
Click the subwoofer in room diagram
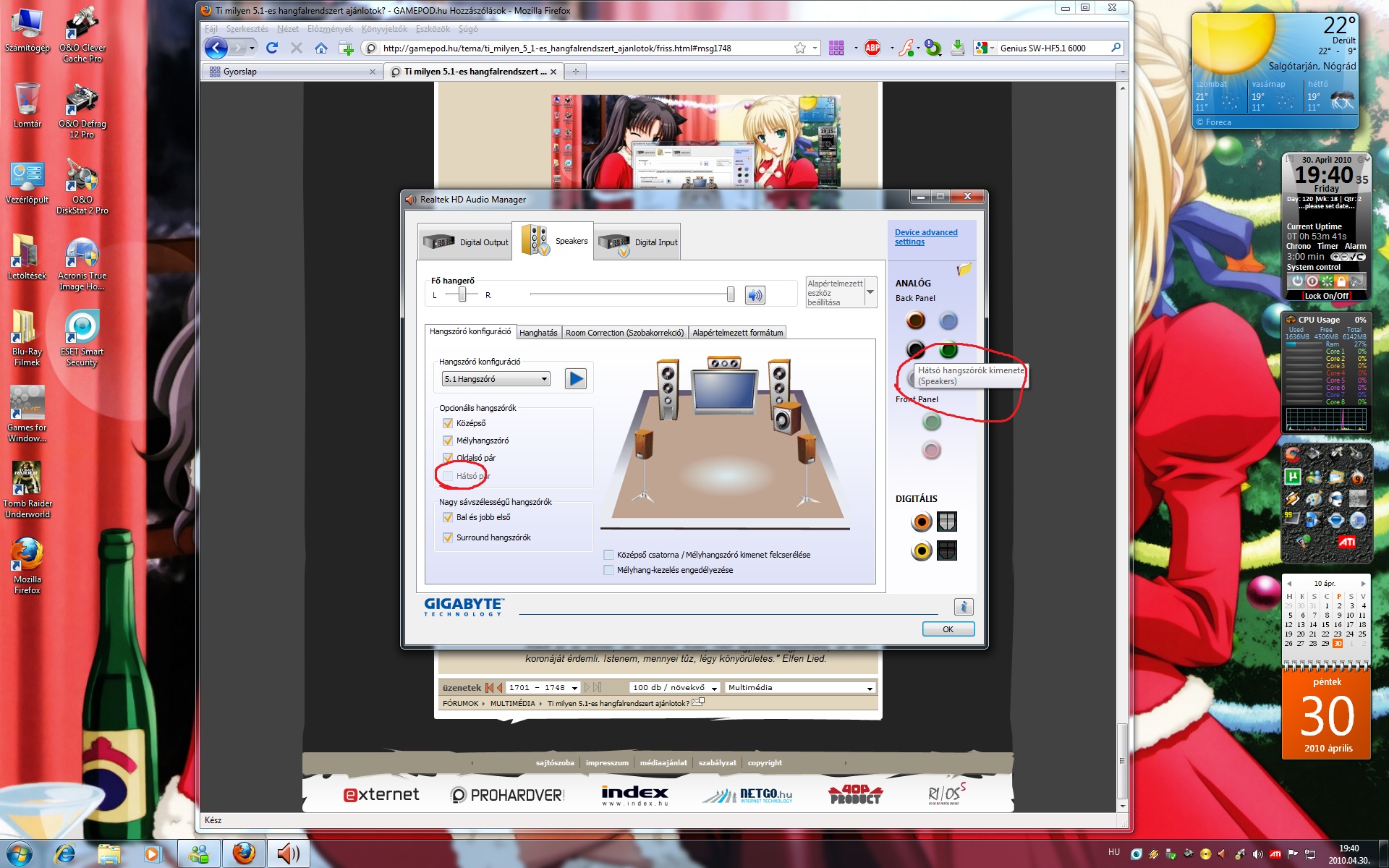click(x=786, y=418)
